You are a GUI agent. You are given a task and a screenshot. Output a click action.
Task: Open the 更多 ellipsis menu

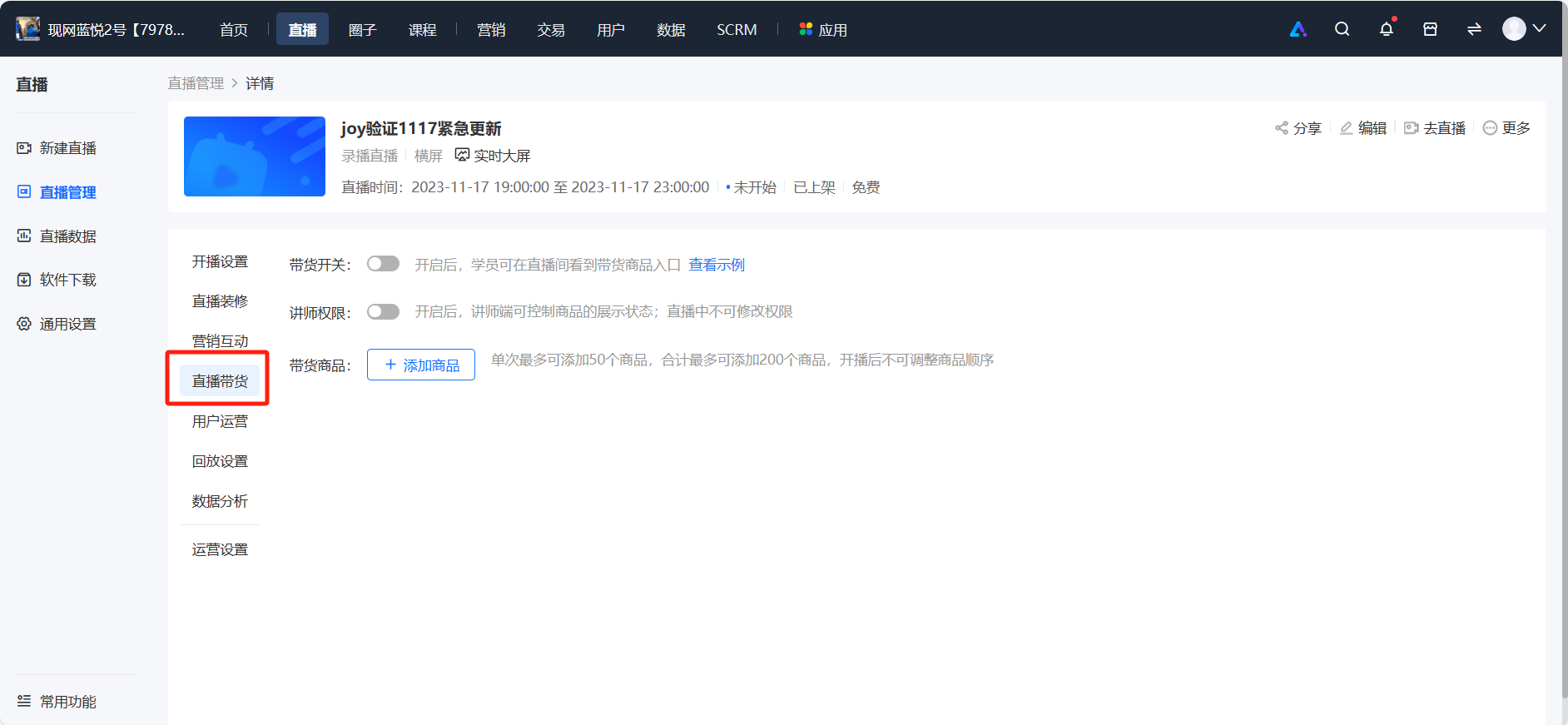point(1506,128)
